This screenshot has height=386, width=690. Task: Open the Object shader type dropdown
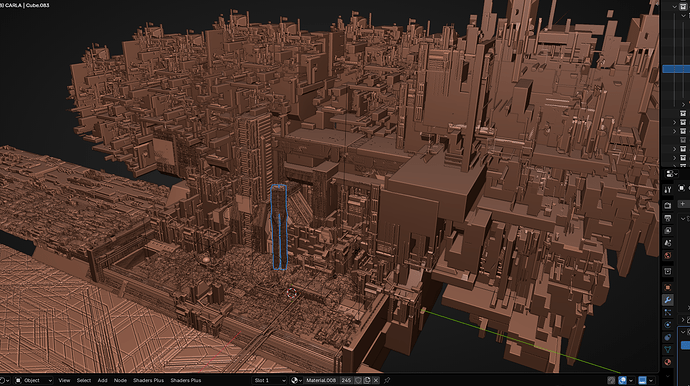(x=34, y=380)
